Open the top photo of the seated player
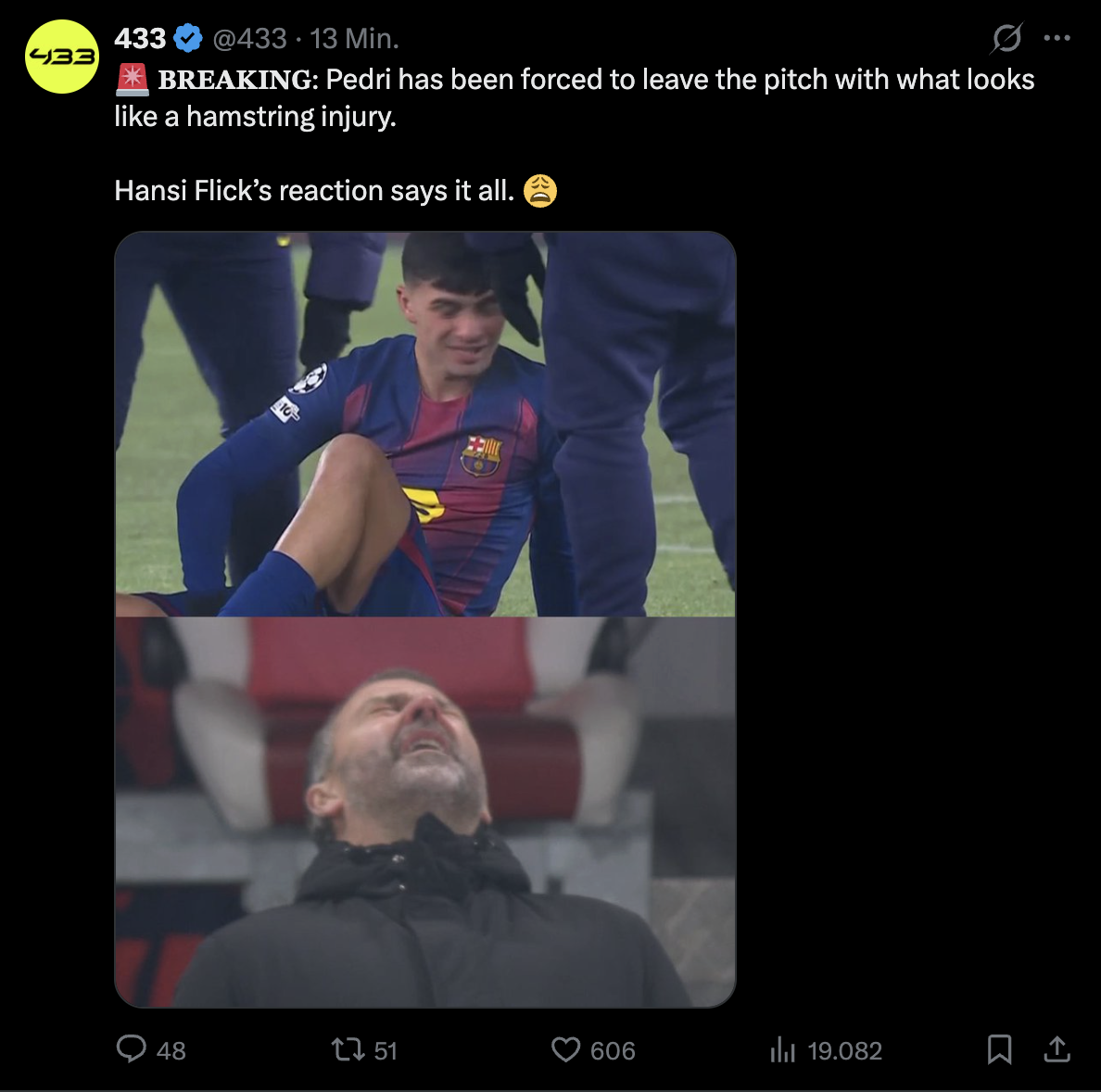This screenshot has height=1092, width=1101. [x=424, y=425]
